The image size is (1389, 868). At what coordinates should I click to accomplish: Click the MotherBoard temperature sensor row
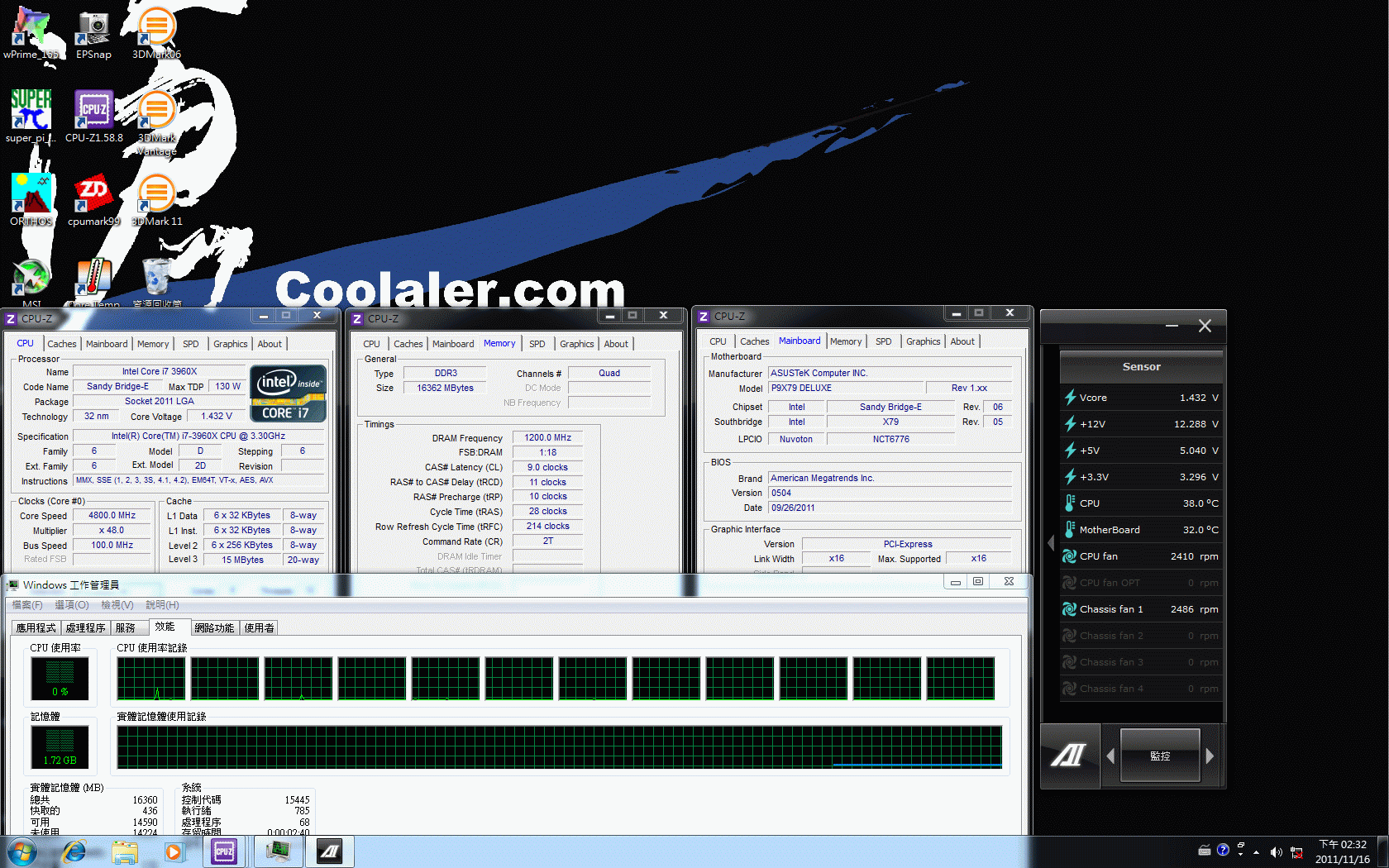[1141, 530]
